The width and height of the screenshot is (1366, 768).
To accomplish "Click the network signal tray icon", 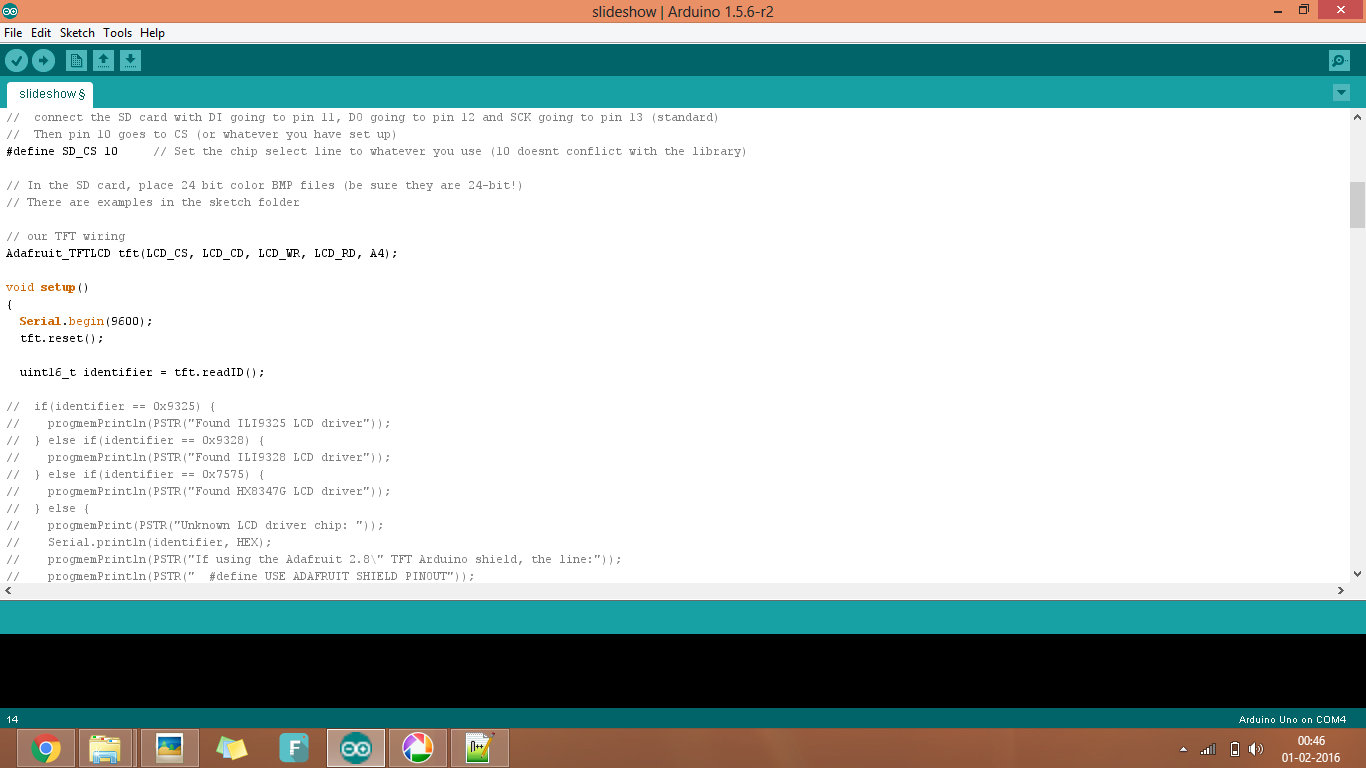I will [1209, 749].
